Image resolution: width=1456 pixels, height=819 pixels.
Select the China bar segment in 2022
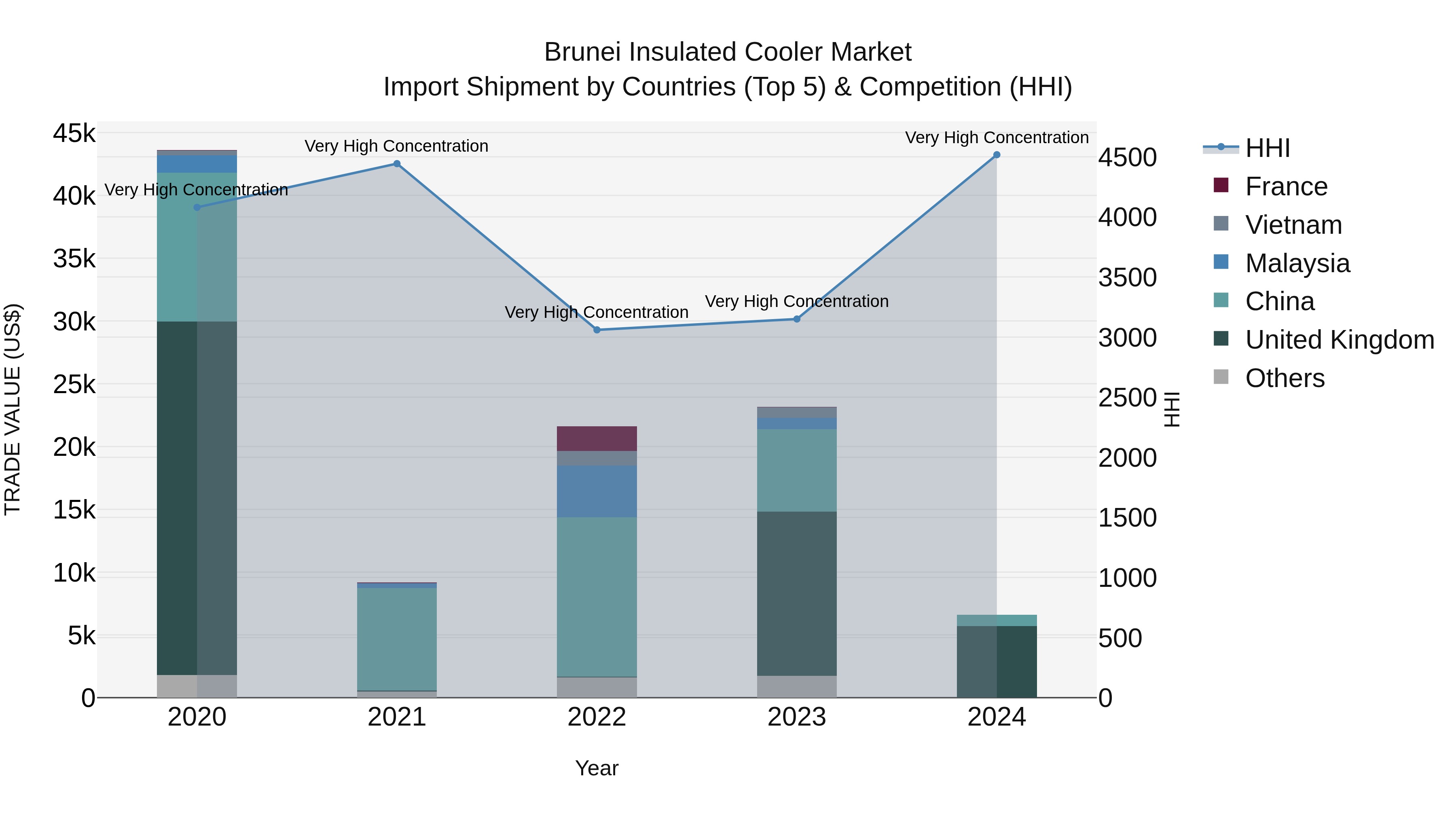tap(597, 597)
